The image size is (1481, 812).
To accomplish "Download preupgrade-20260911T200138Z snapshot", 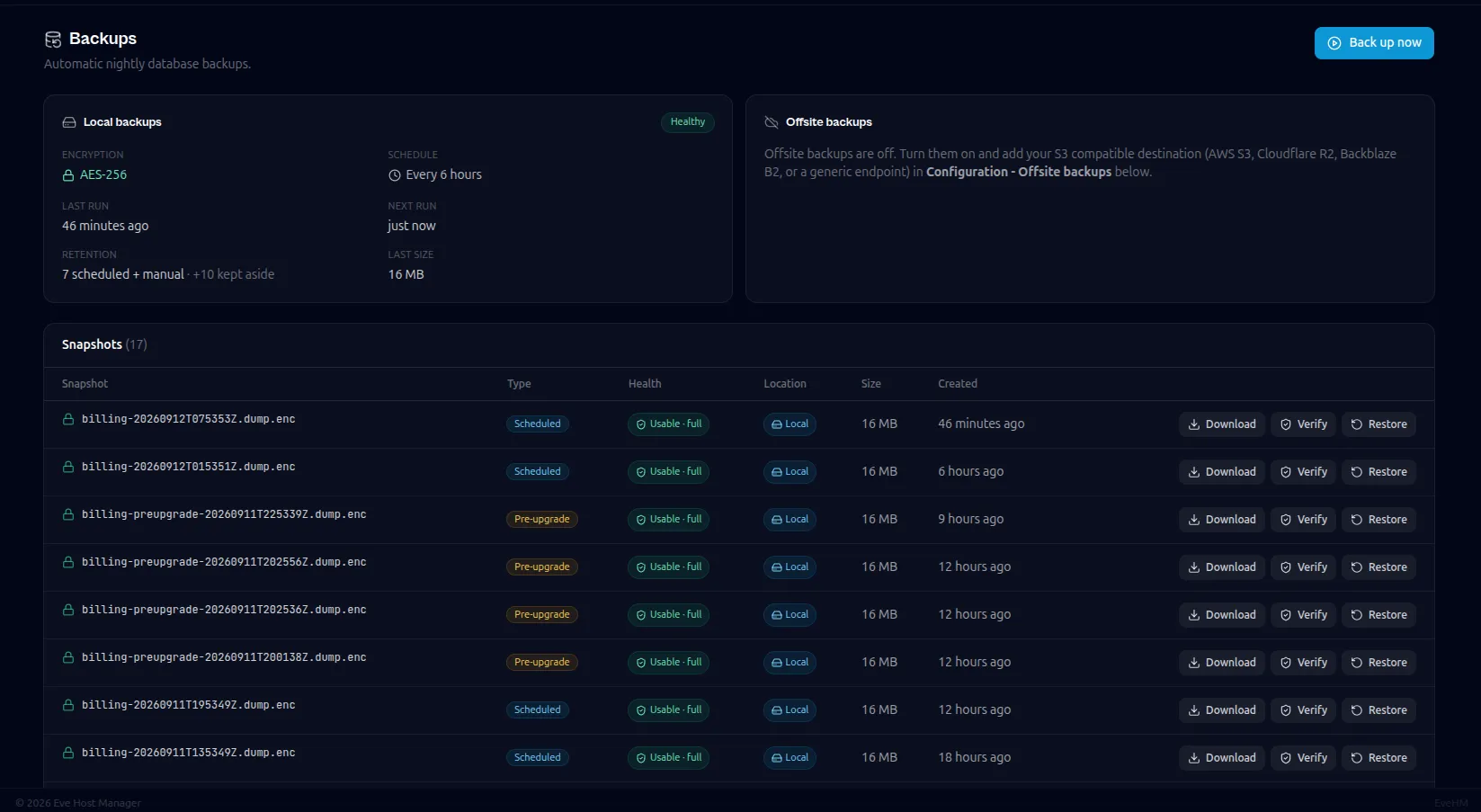I will [x=1222, y=663].
